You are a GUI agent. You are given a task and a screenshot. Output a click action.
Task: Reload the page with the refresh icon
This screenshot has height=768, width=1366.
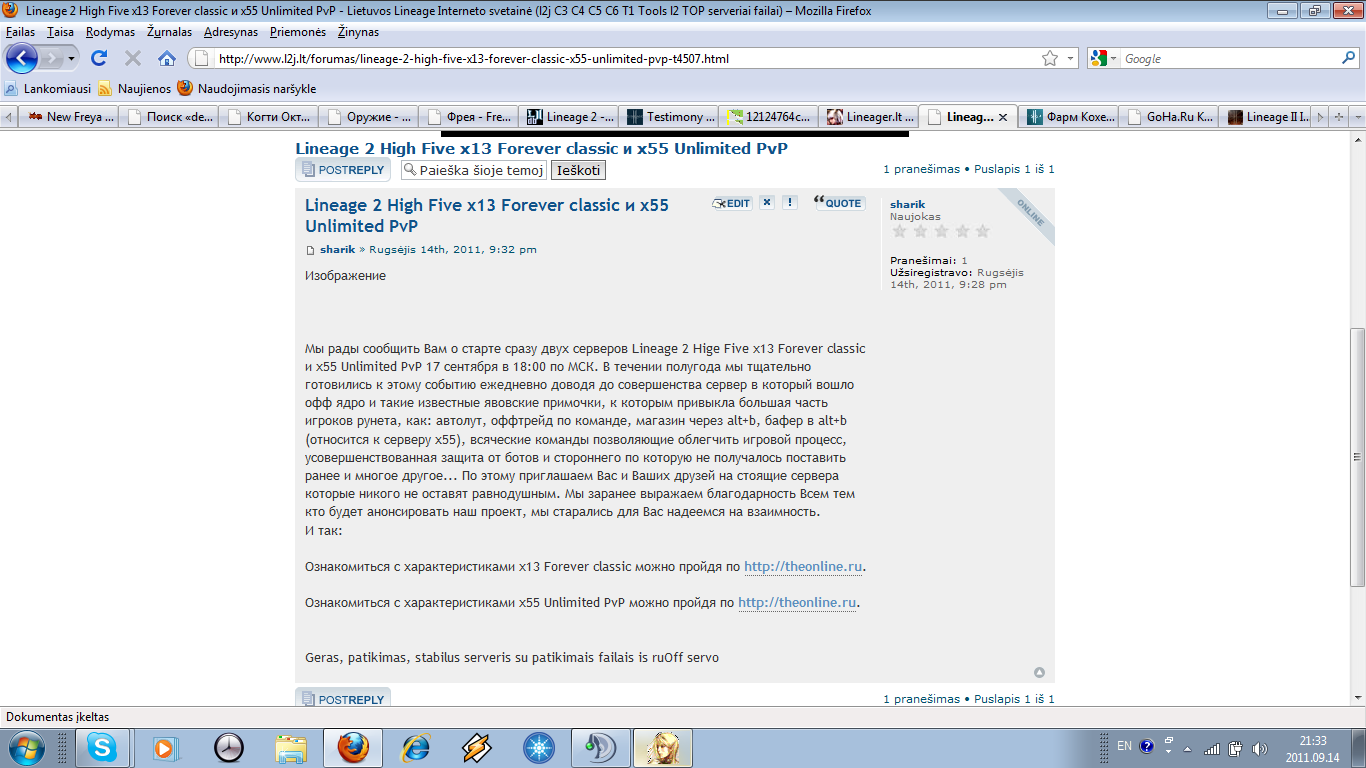point(99,58)
